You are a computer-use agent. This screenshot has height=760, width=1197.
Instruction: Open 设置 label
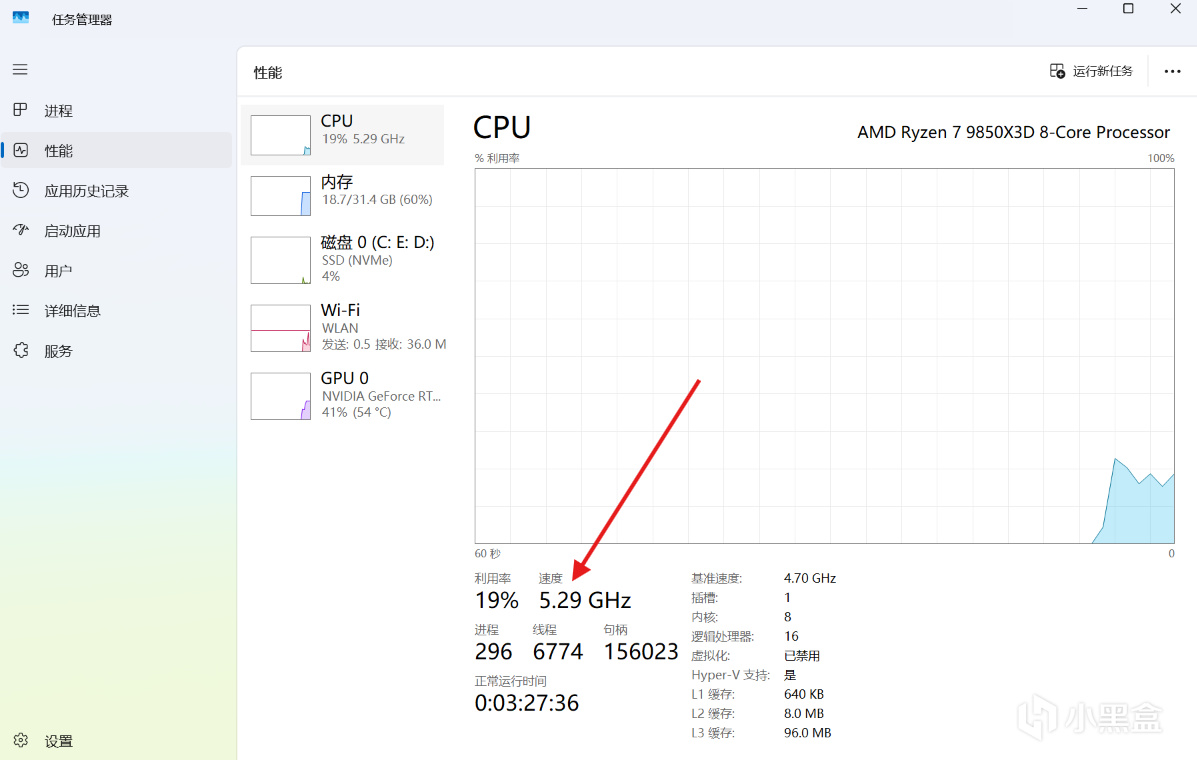(59, 741)
